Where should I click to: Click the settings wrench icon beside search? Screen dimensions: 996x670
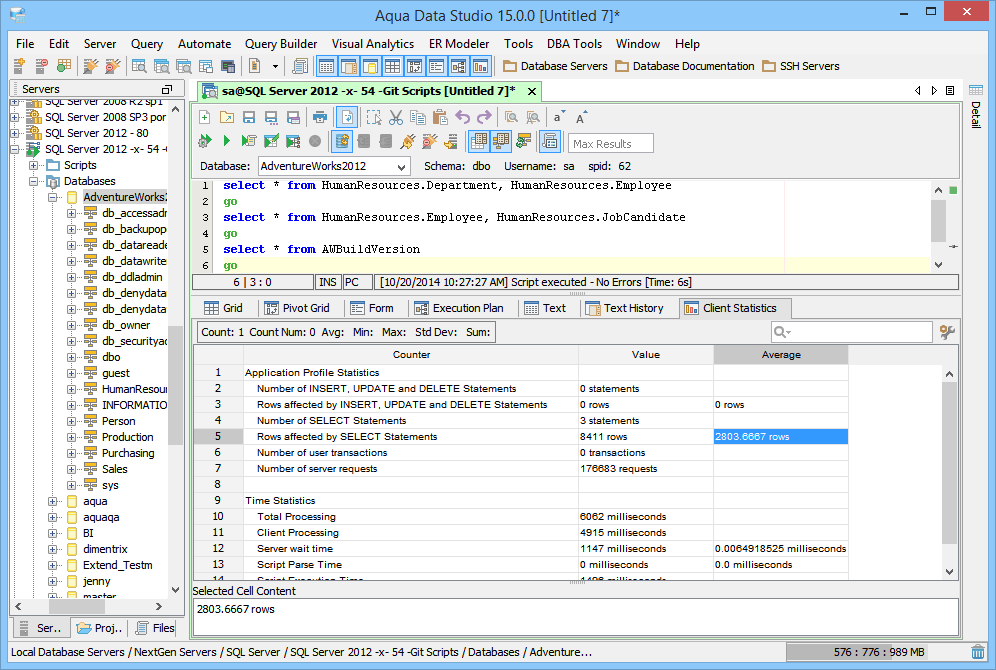pos(946,332)
